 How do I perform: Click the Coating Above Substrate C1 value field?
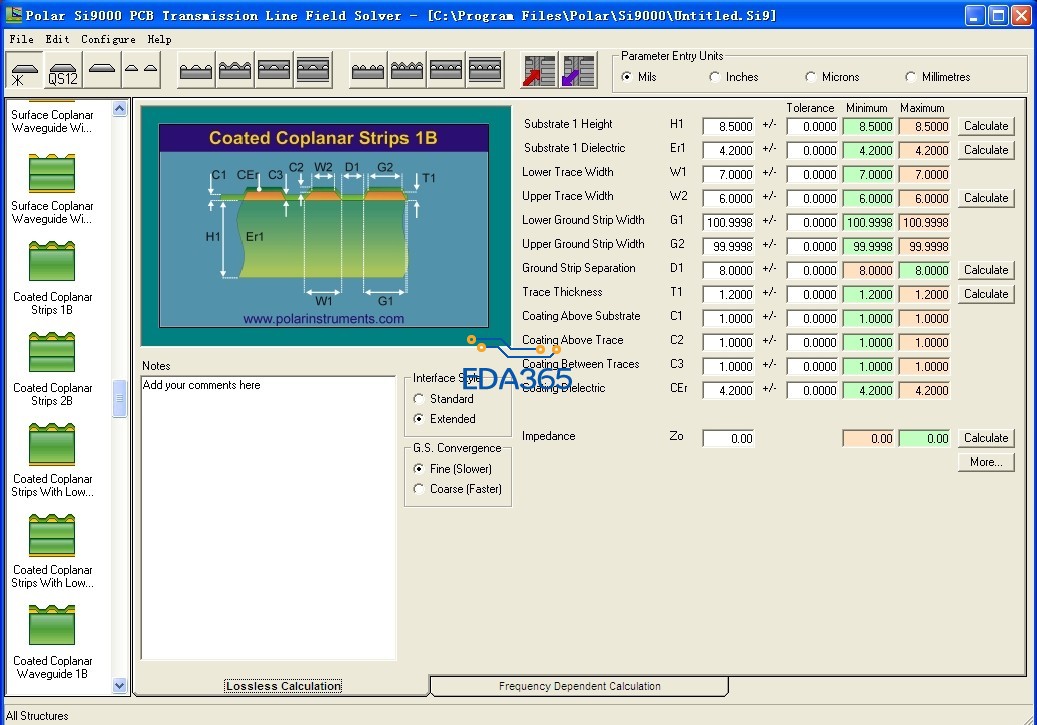tap(728, 319)
